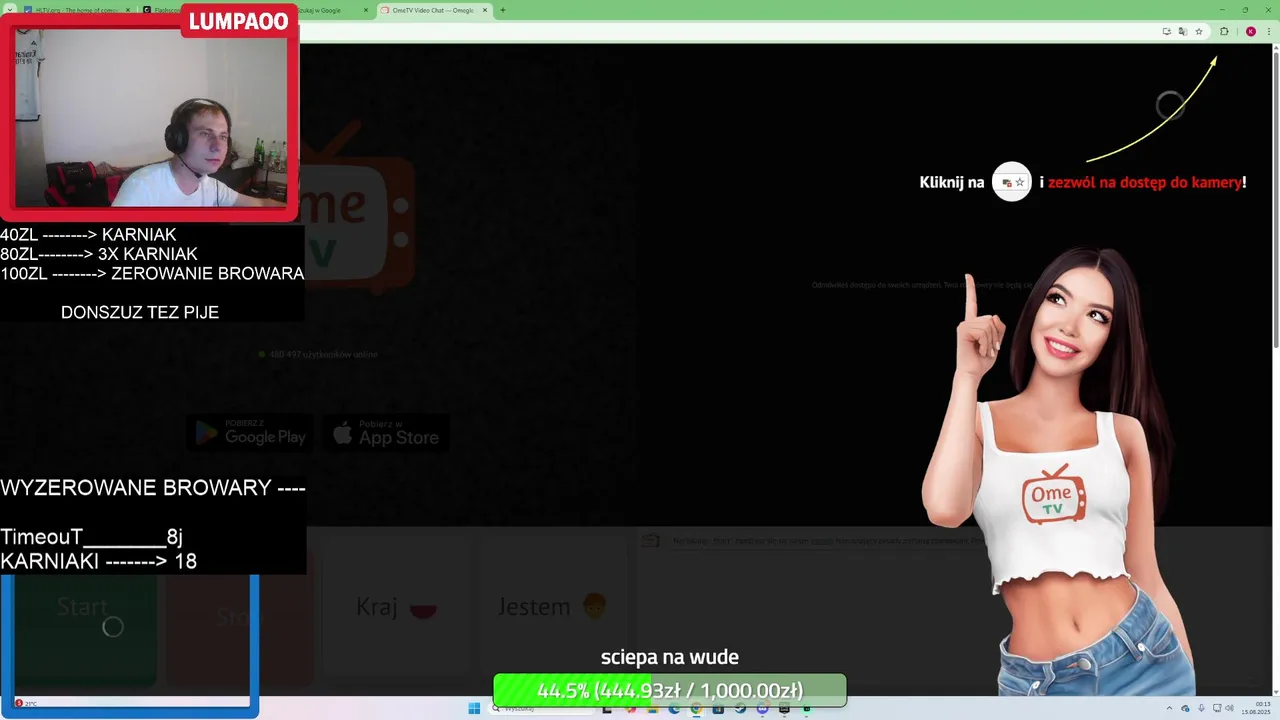The image size is (1280, 720).
Task: Click the '40ZL KARNIAK' line
Action: tap(88, 235)
